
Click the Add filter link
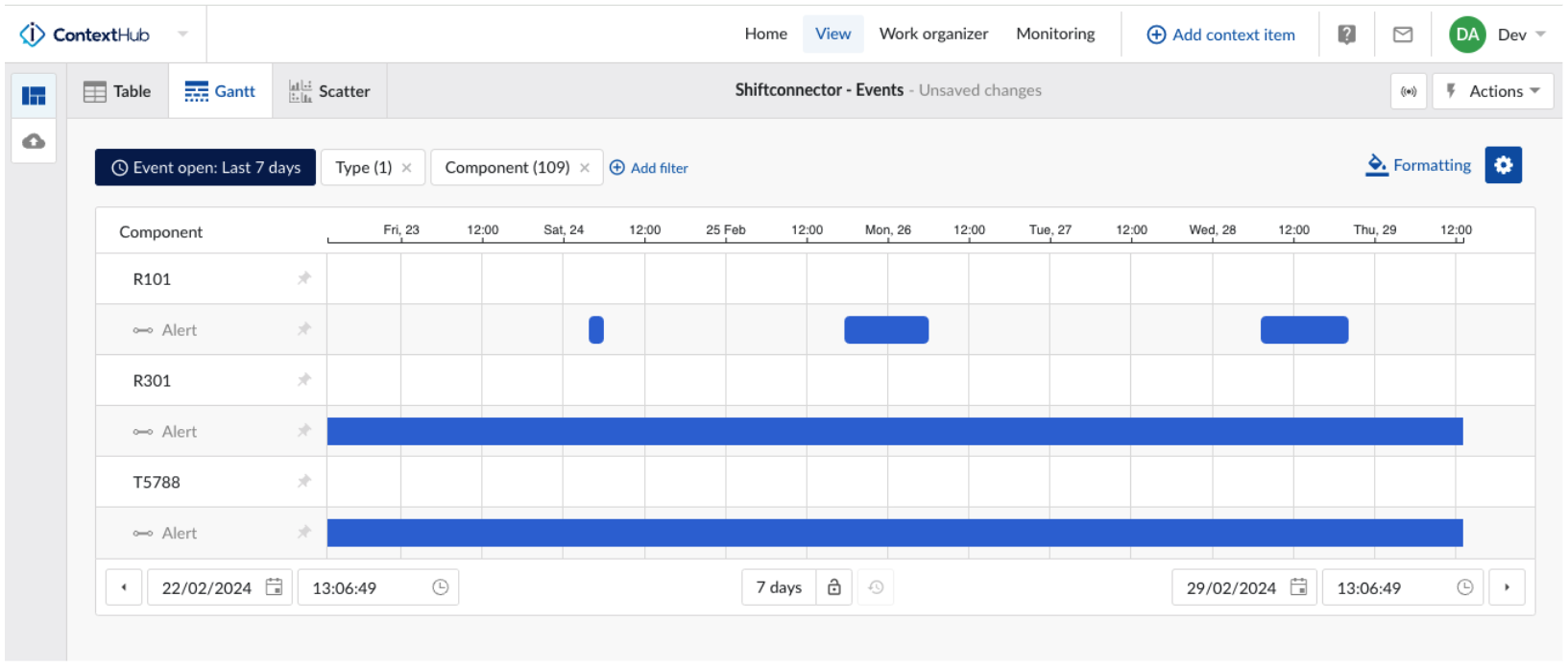click(x=649, y=168)
